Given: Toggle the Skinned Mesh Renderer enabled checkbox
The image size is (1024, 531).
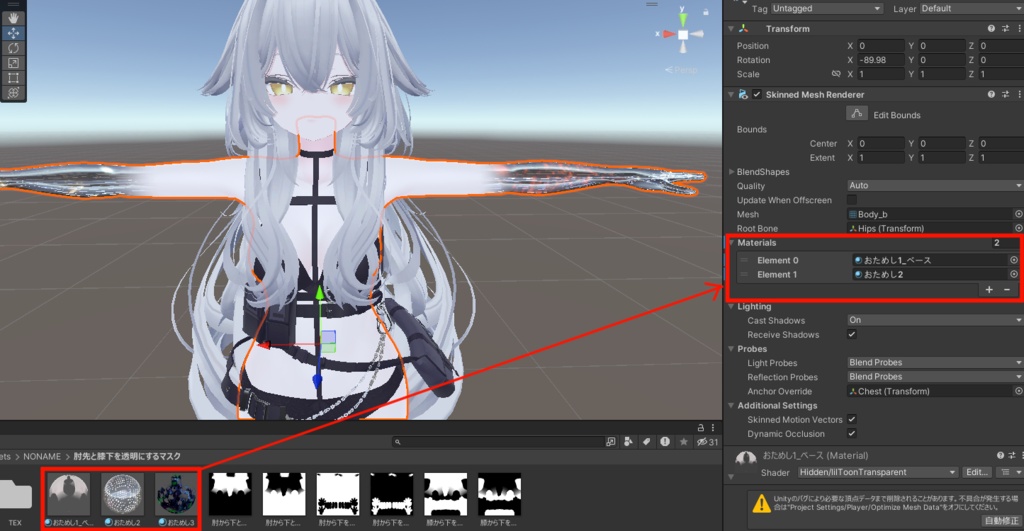Looking at the screenshot, I should pos(757,95).
